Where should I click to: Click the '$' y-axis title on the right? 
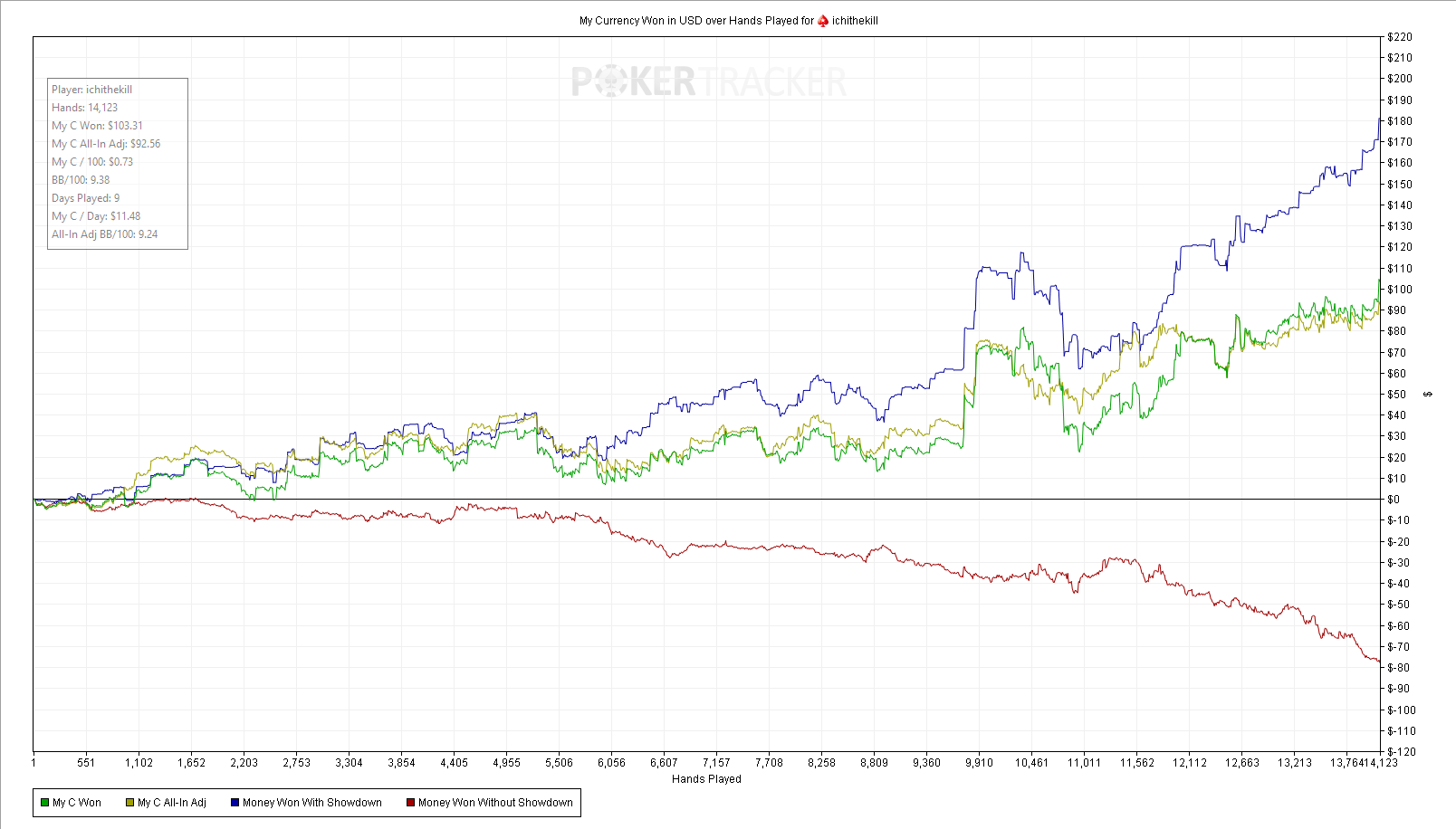(1428, 395)
